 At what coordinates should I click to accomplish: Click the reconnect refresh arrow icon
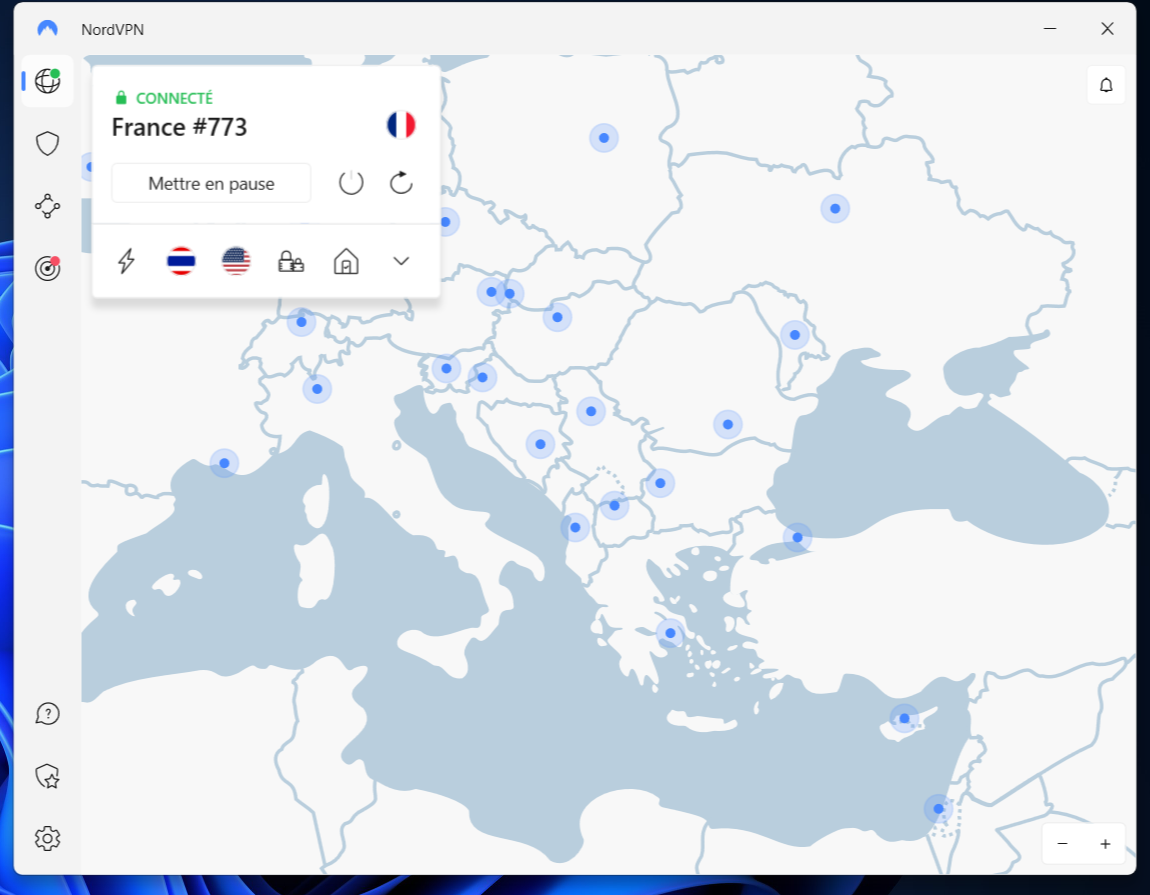coord(401,183)
